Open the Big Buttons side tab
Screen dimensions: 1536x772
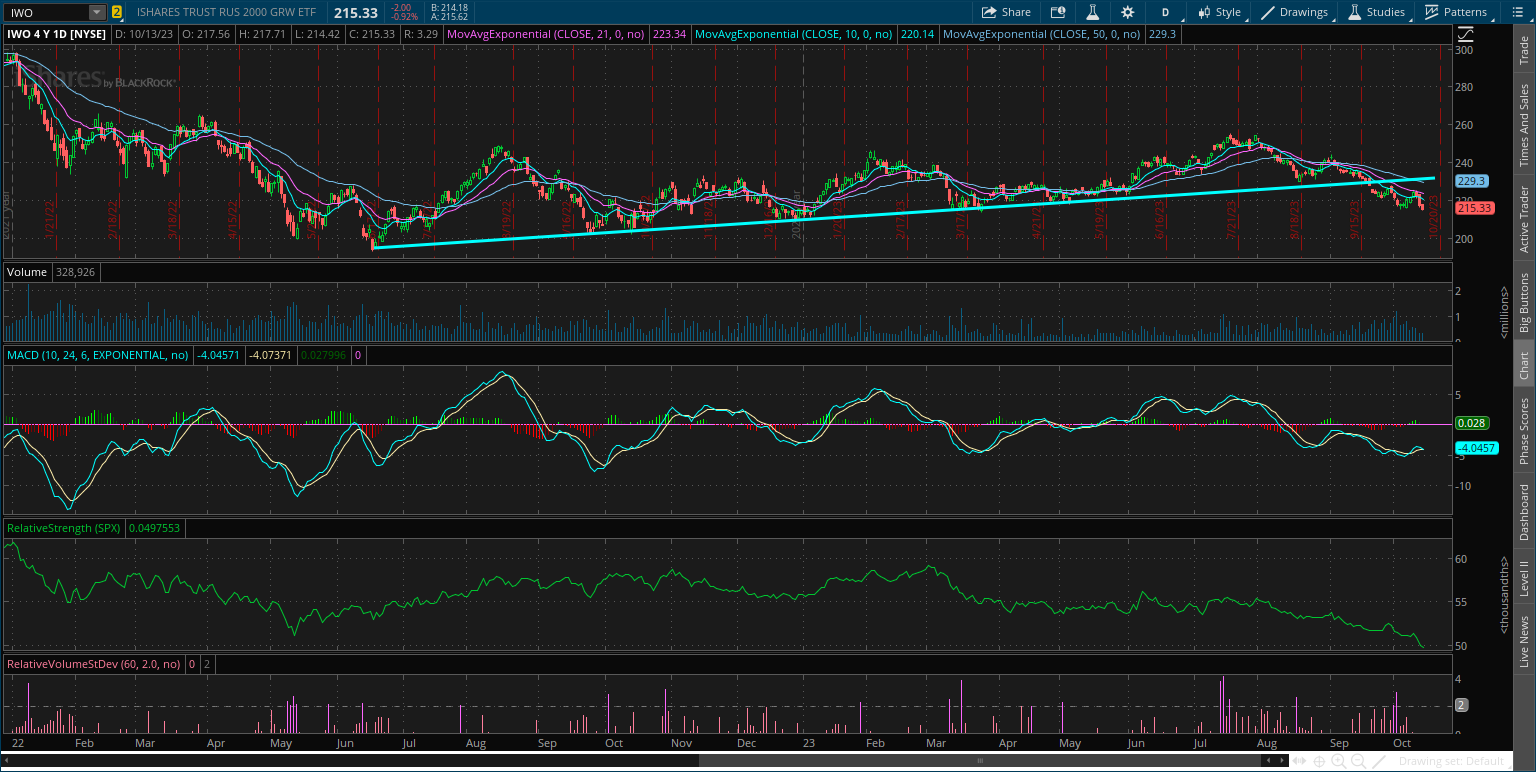pyautogui.click(x=1524, y=302)
